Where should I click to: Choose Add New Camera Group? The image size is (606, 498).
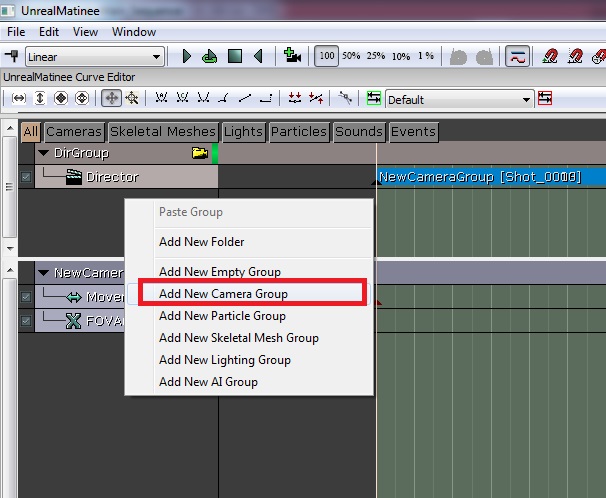pyautogui.click(x=249, y=294)
